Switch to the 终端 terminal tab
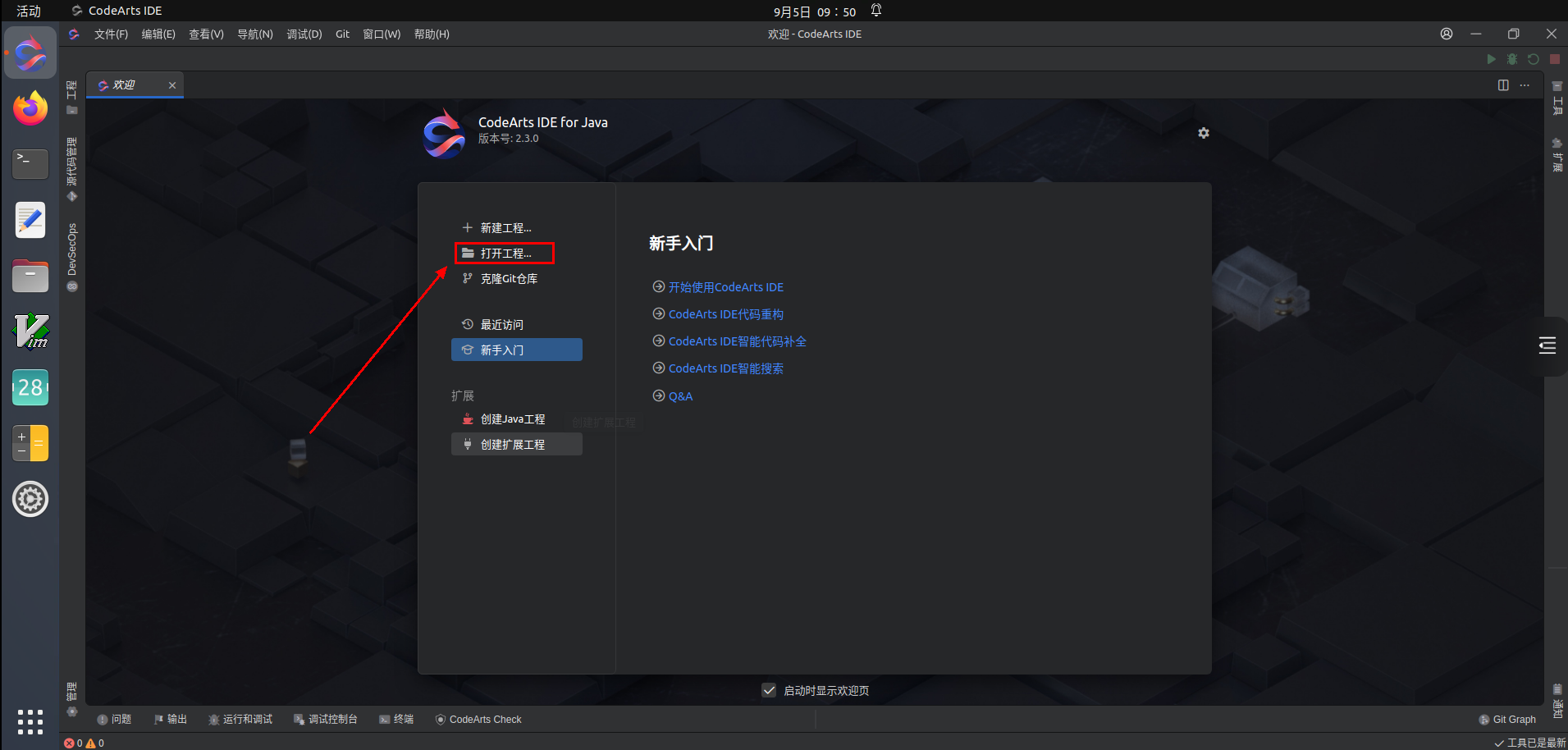 click(x=396, y=720)
